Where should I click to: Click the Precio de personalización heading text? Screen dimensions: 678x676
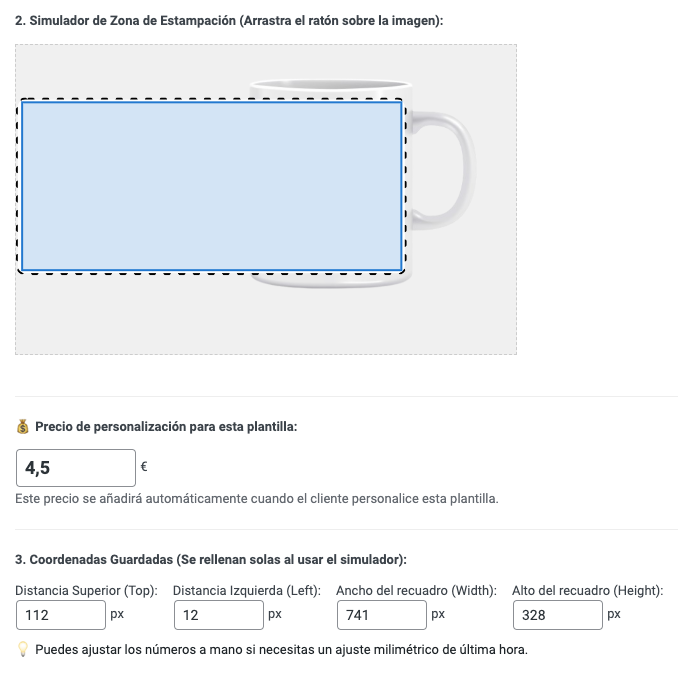(x=166, y=427)
